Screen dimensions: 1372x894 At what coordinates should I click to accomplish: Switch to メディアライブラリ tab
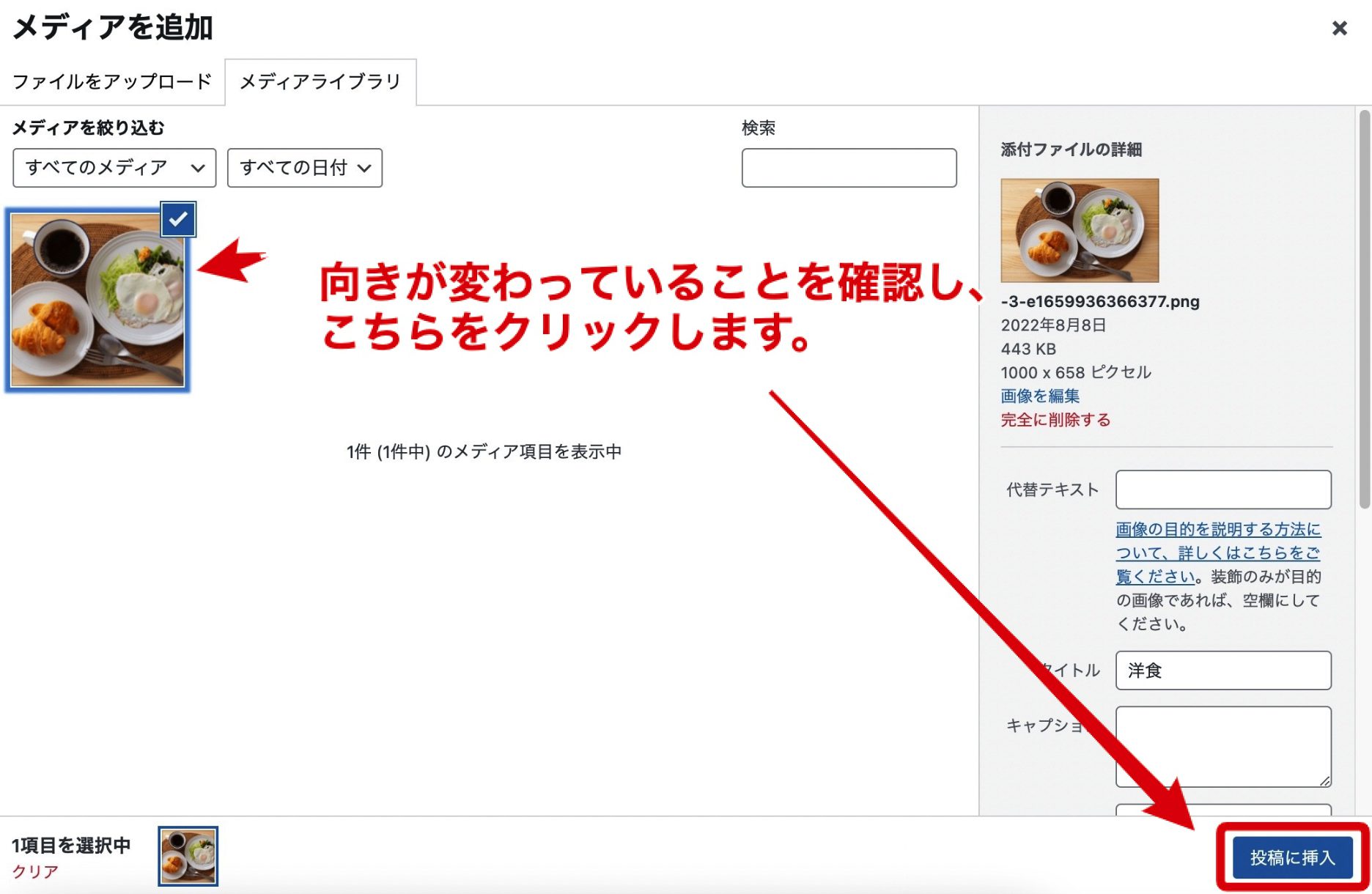click(x=320, y=81)
